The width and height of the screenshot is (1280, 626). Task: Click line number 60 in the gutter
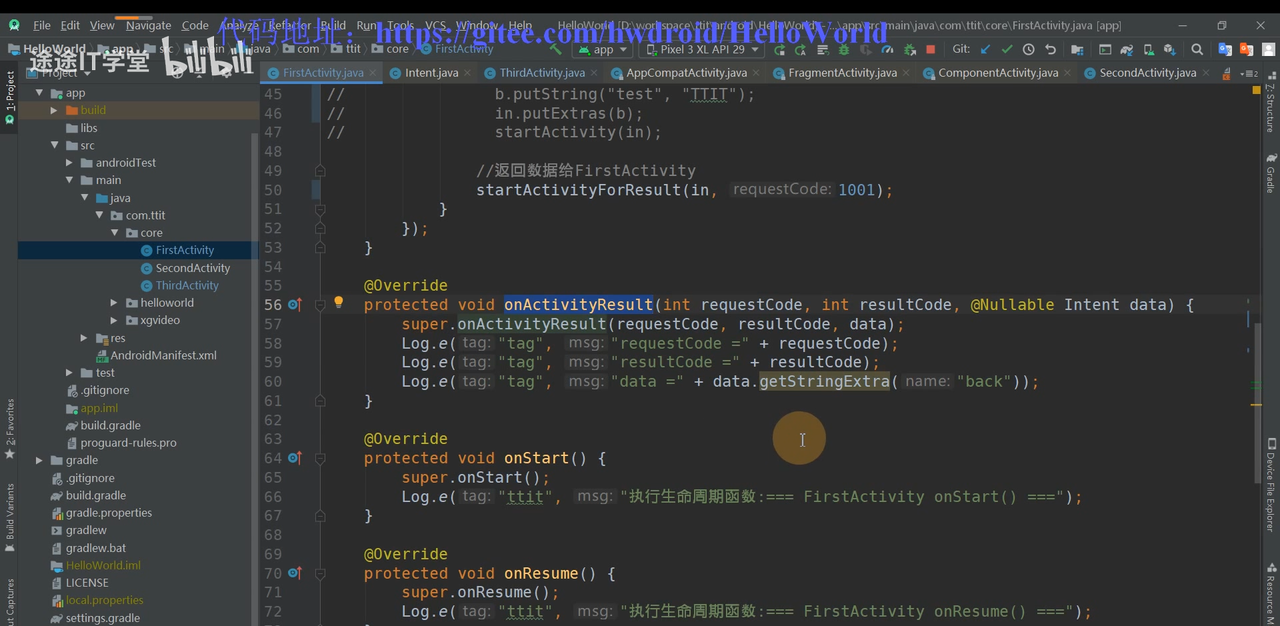272,381
